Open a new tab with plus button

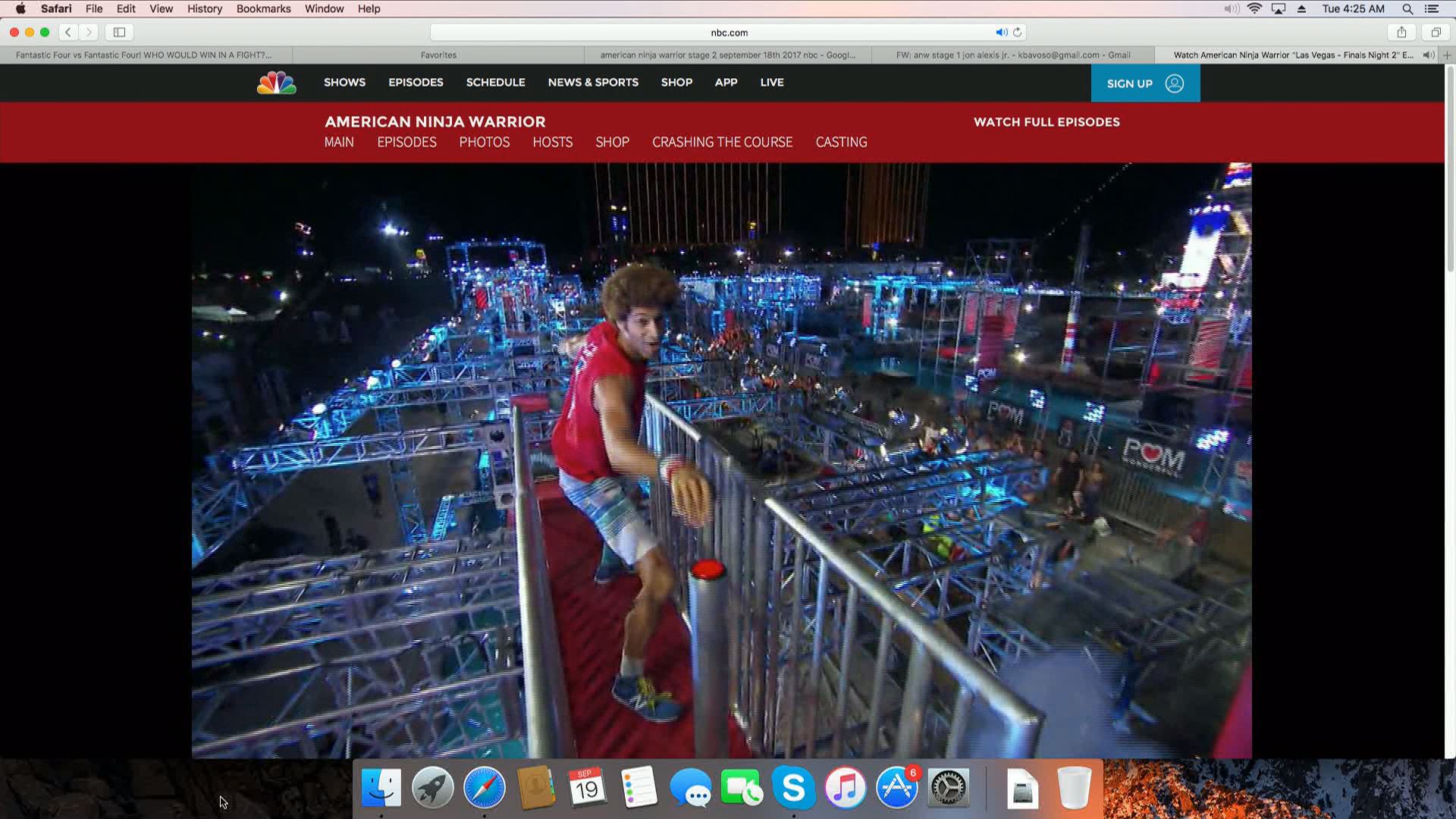click(x=1447, y=55)
